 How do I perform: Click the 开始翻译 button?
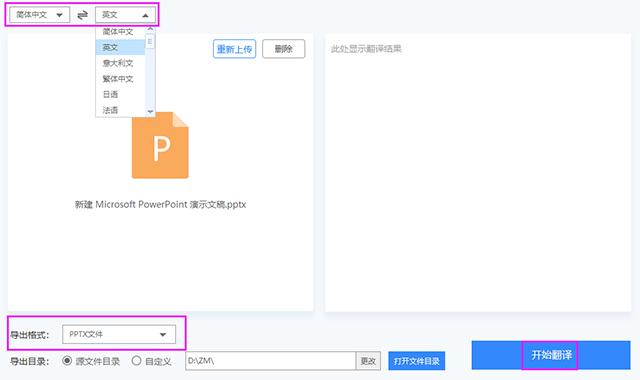click(551, 355)
